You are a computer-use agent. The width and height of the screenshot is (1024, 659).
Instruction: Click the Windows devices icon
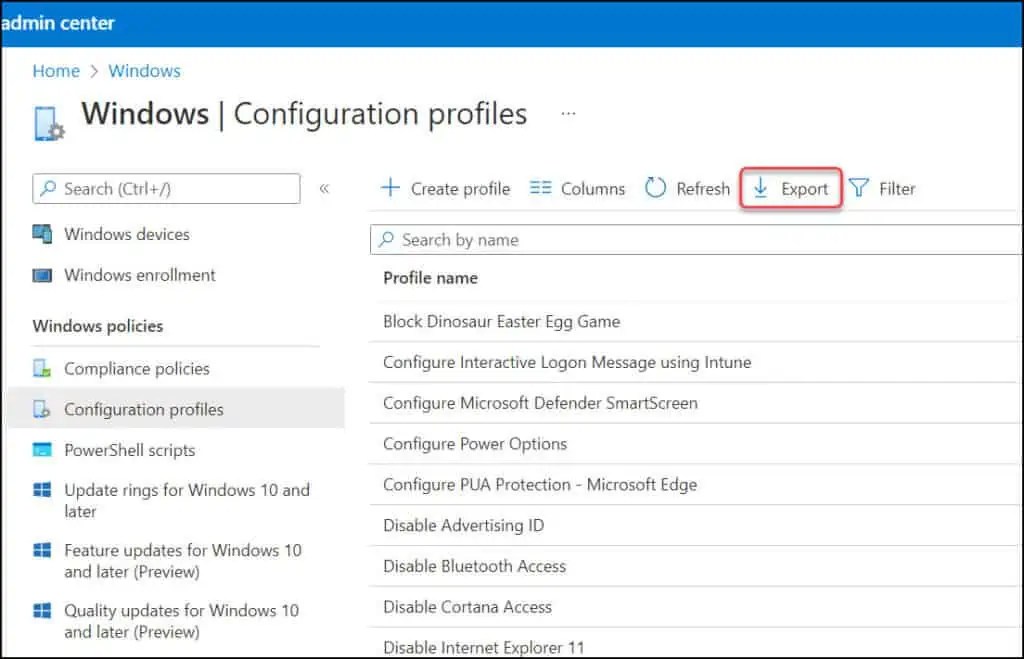pyautogui.click(x=44, y=233)
